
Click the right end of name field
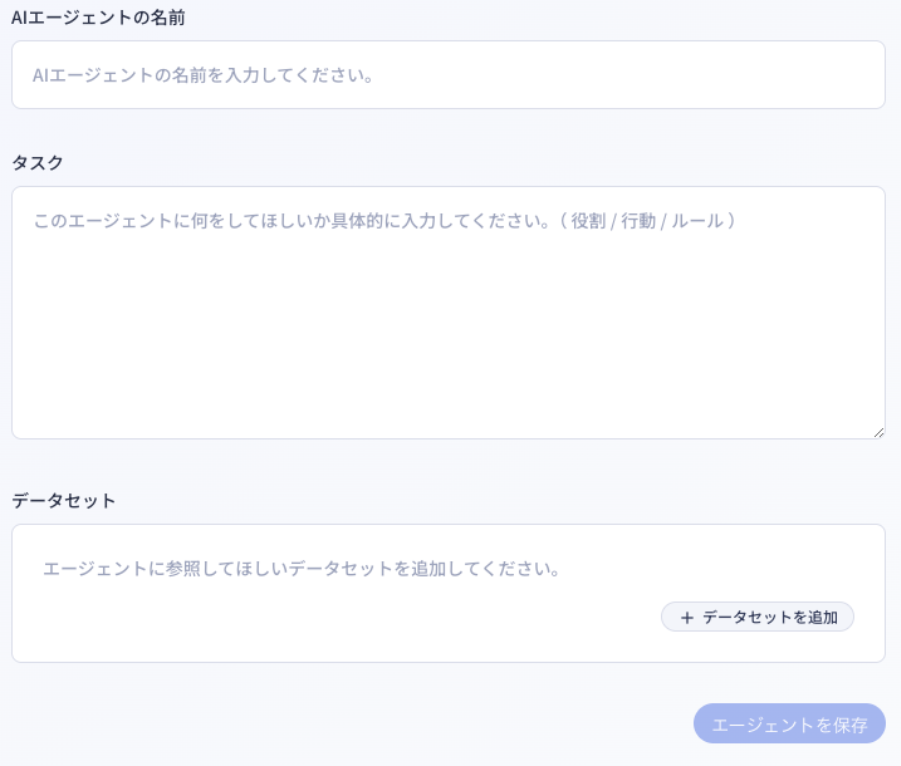pos(840,75)
